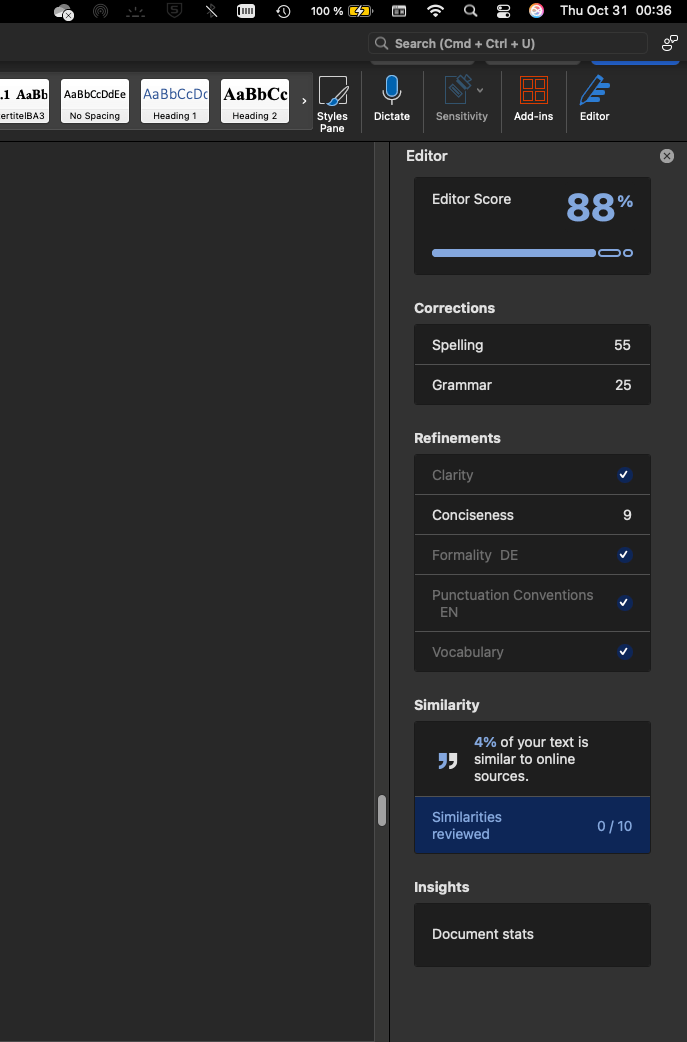Screen dimensions: 687x1042
Task: Toggle the Editor ribbon button
Action: [x=594, y=98]
